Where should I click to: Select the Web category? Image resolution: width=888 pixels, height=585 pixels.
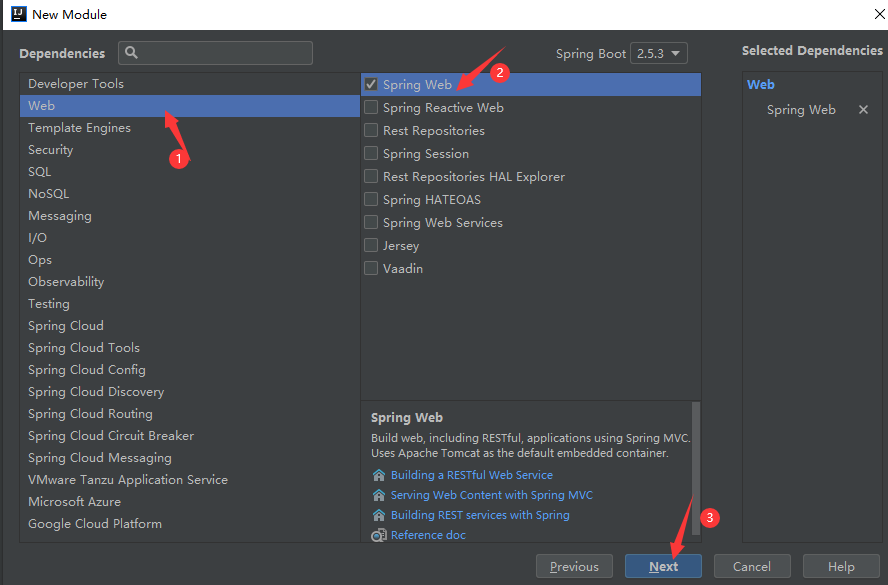[190, 106]
